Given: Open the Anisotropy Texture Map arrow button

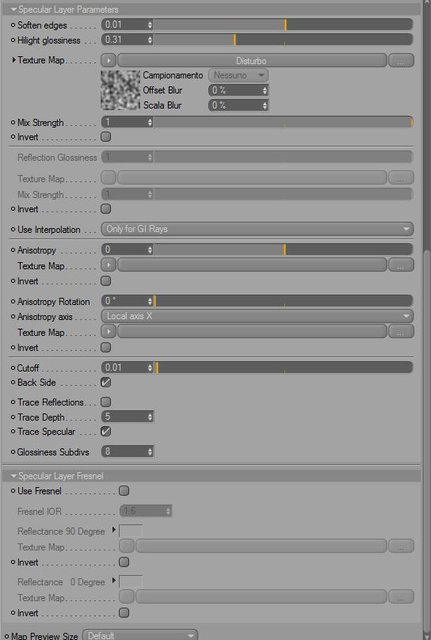Looking at the screenshot, I should coord(109,265).
